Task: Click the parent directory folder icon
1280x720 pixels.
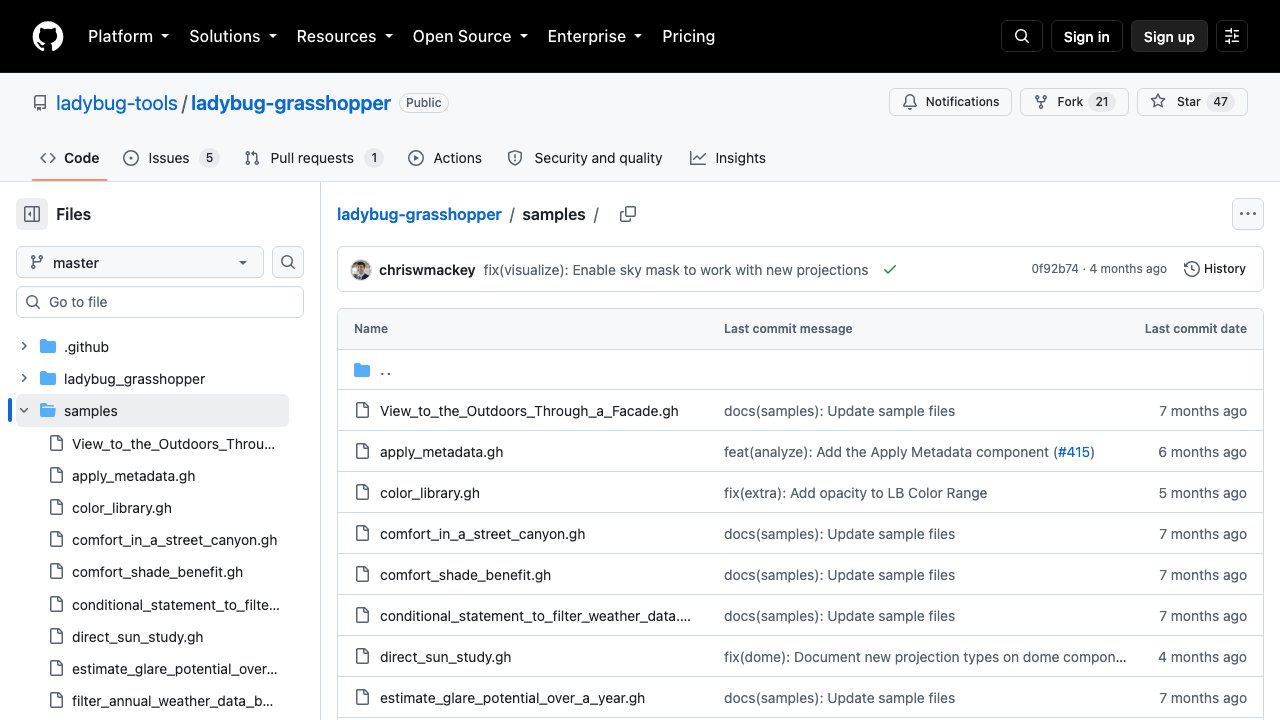Action: [x=362, y=370]
